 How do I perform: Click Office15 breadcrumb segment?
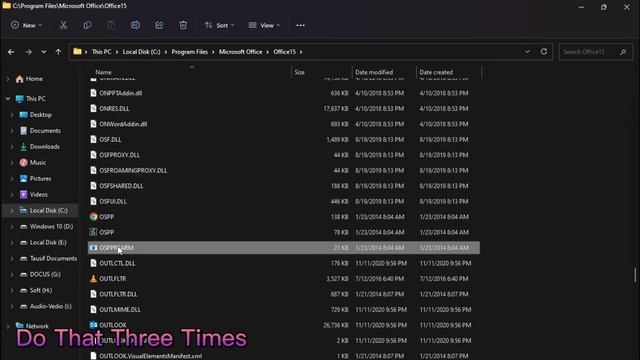(x=284, y=52)
